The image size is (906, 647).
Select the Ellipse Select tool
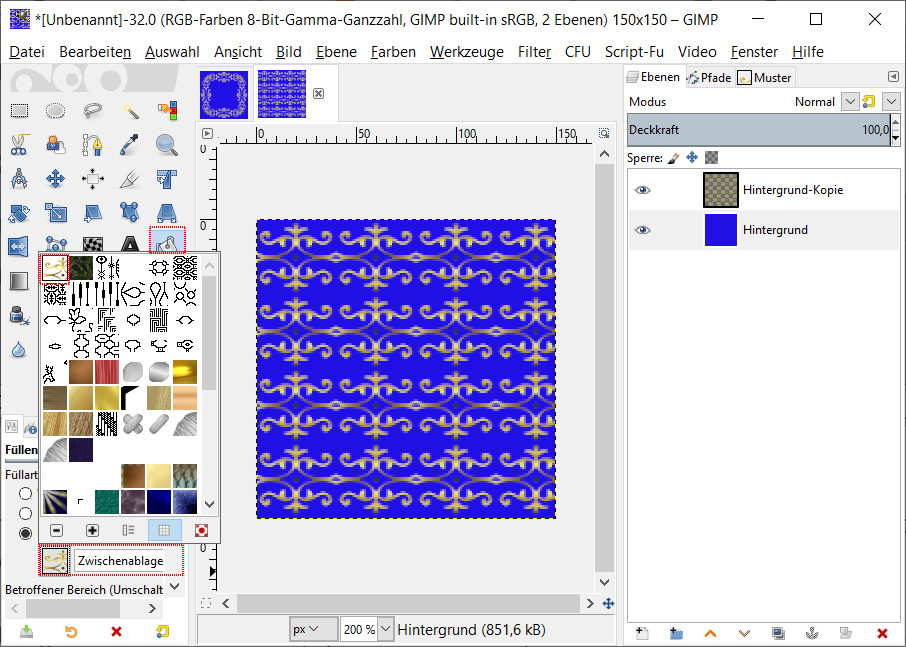[55, 110]
